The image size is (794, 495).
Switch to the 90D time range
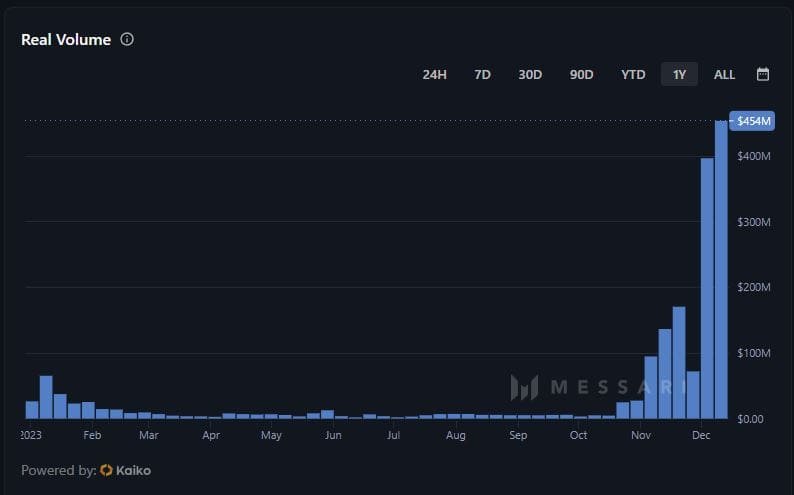click(x=581, y=74)
